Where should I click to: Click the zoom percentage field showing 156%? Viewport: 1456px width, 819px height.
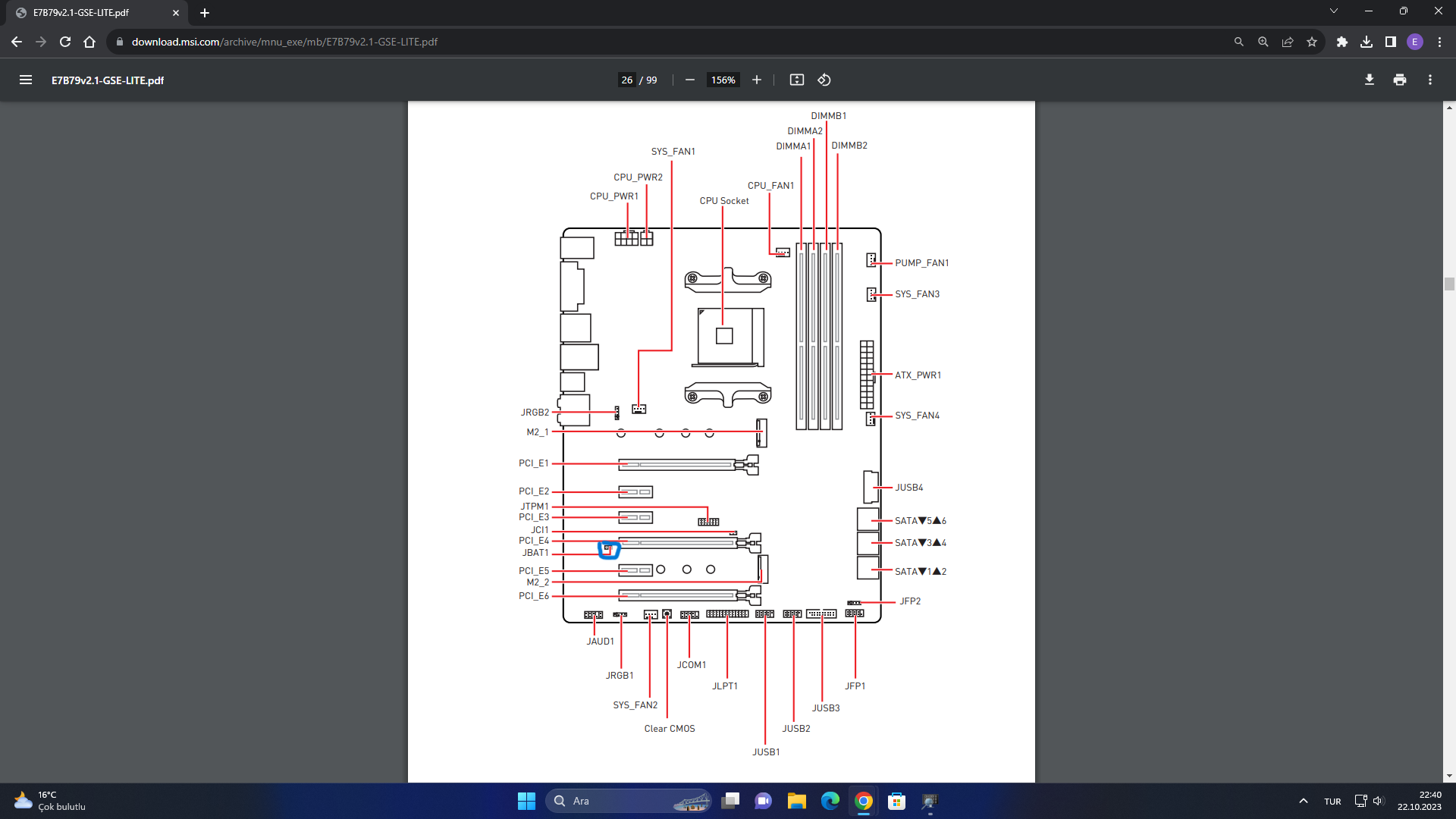[723, 80]
